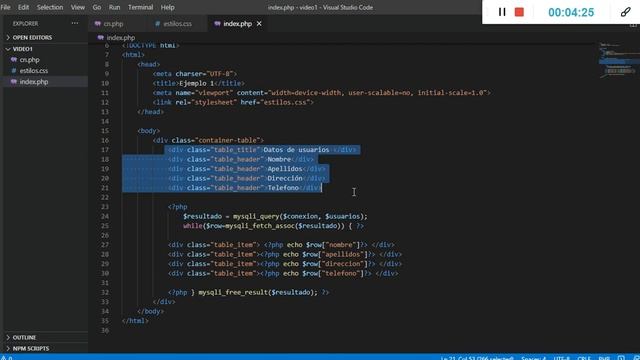Viewport: 640px width, 360px height.
Task: Click line number 17 in the gutter
Action: tap(105, 150)
